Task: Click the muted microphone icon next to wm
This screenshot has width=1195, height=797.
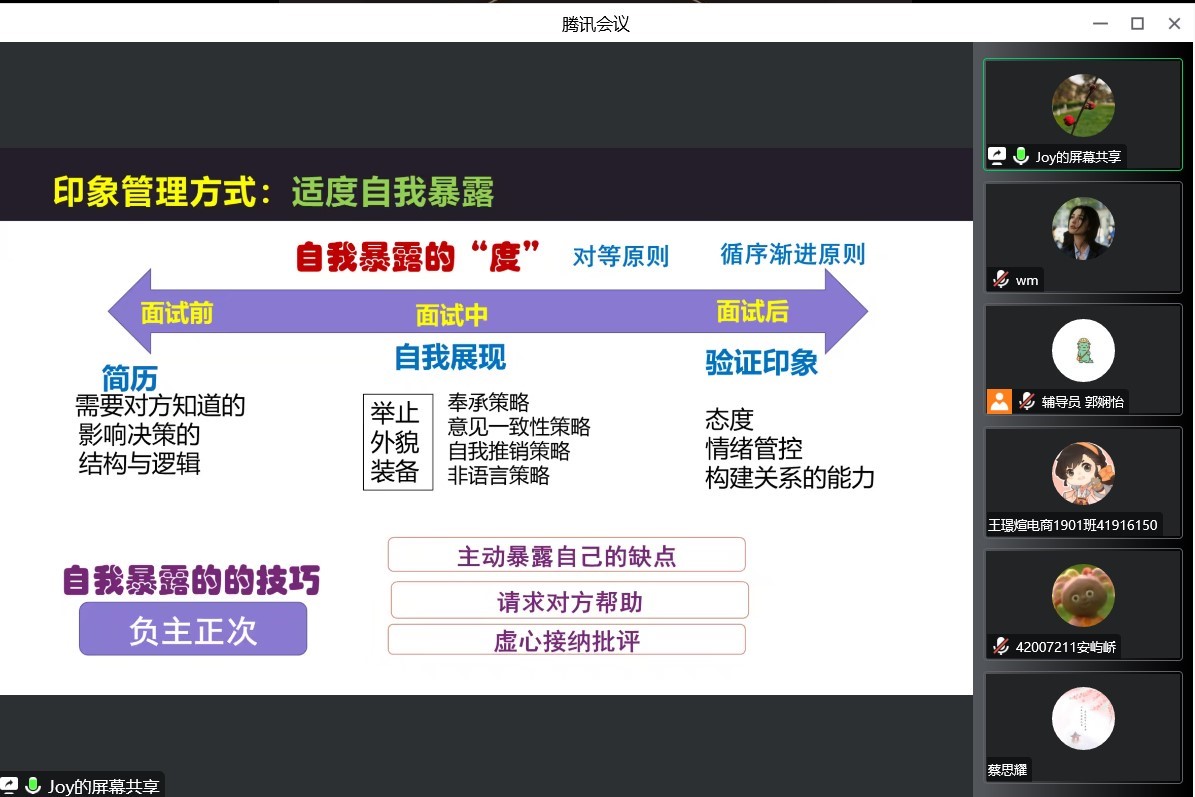Action: (x=1000, y=280)
